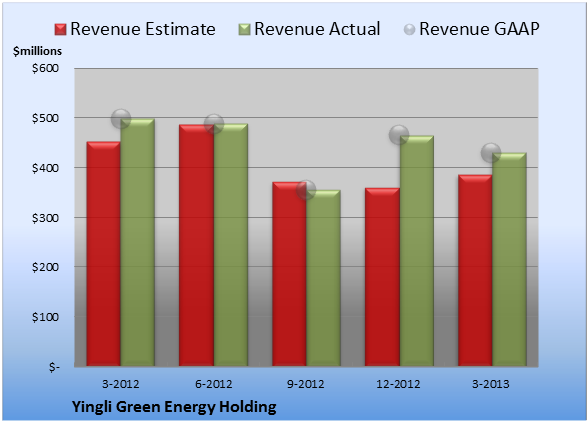Select the green actual bar for 3-2013
Image resolution: width=588 pixels, height=422 pixels.
(x=509, y=260)
